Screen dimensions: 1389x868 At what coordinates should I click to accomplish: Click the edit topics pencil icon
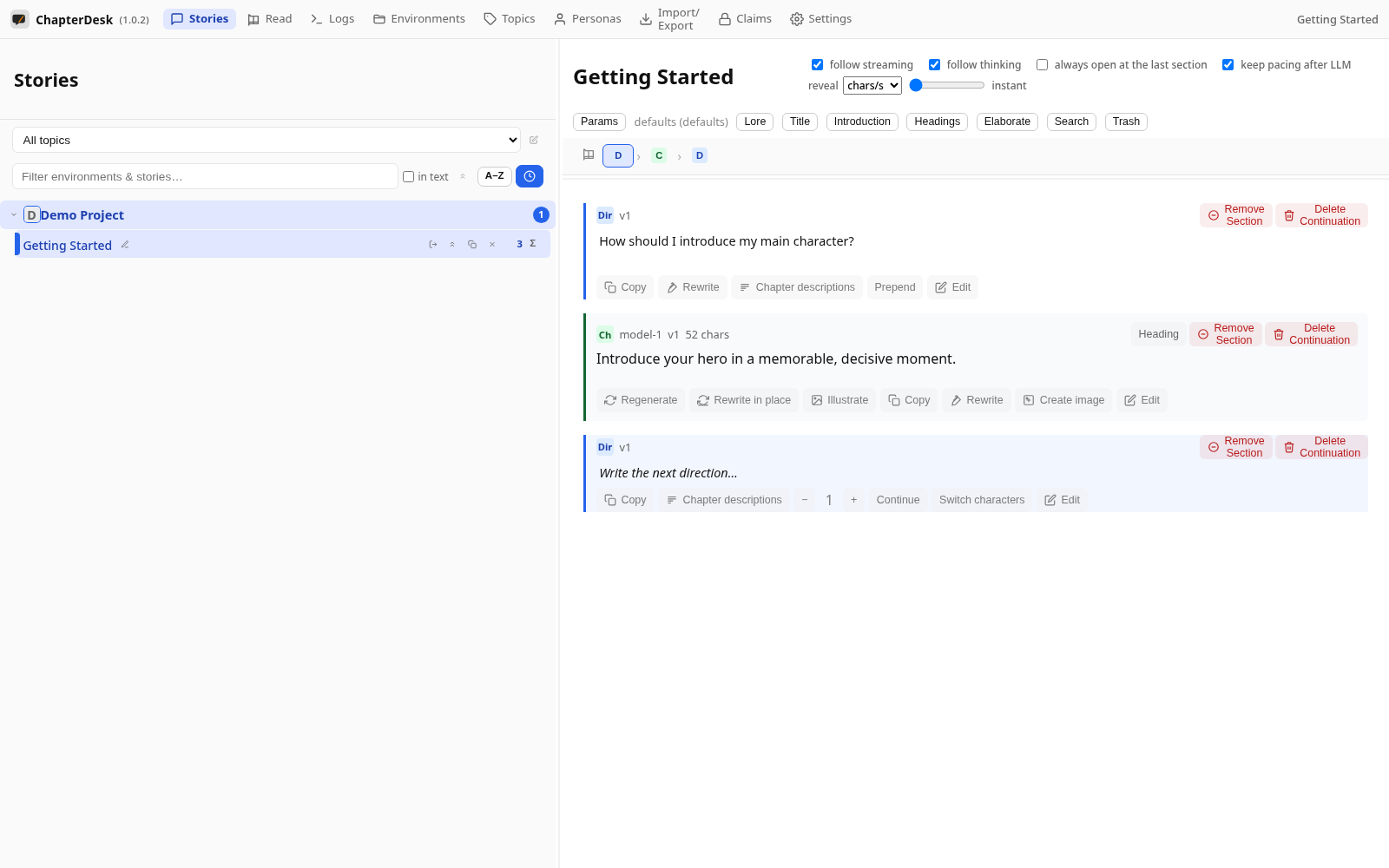tap(534, 140)
